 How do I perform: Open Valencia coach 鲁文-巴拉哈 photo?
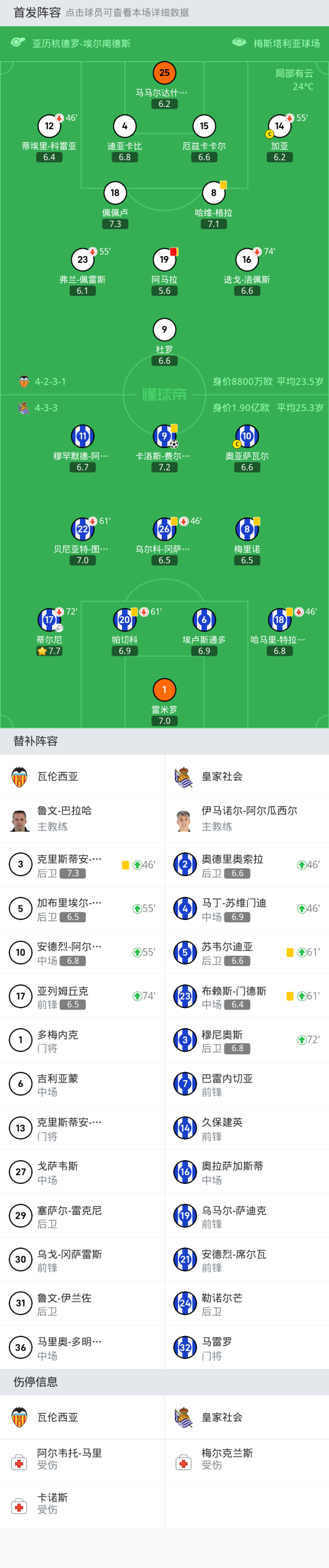20,820
